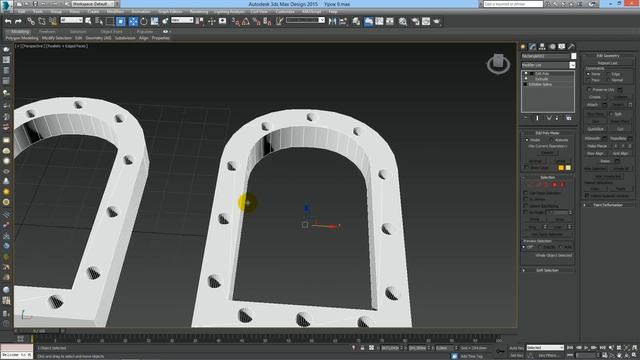The width and height of the screenshot is (640, 360).
Task: Open Select by Name dialog icon
Action: (99, 21)
